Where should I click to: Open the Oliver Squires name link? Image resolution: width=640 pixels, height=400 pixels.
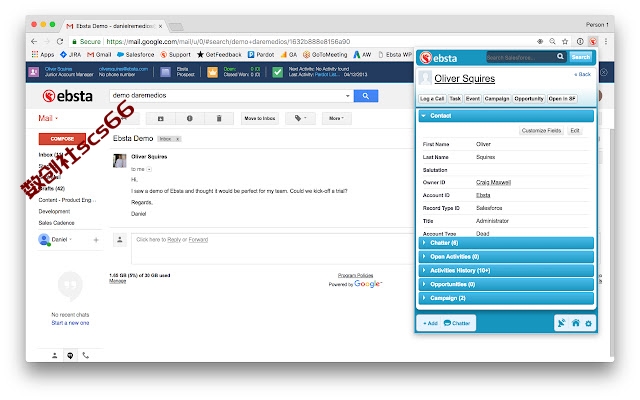pos(464,79)
